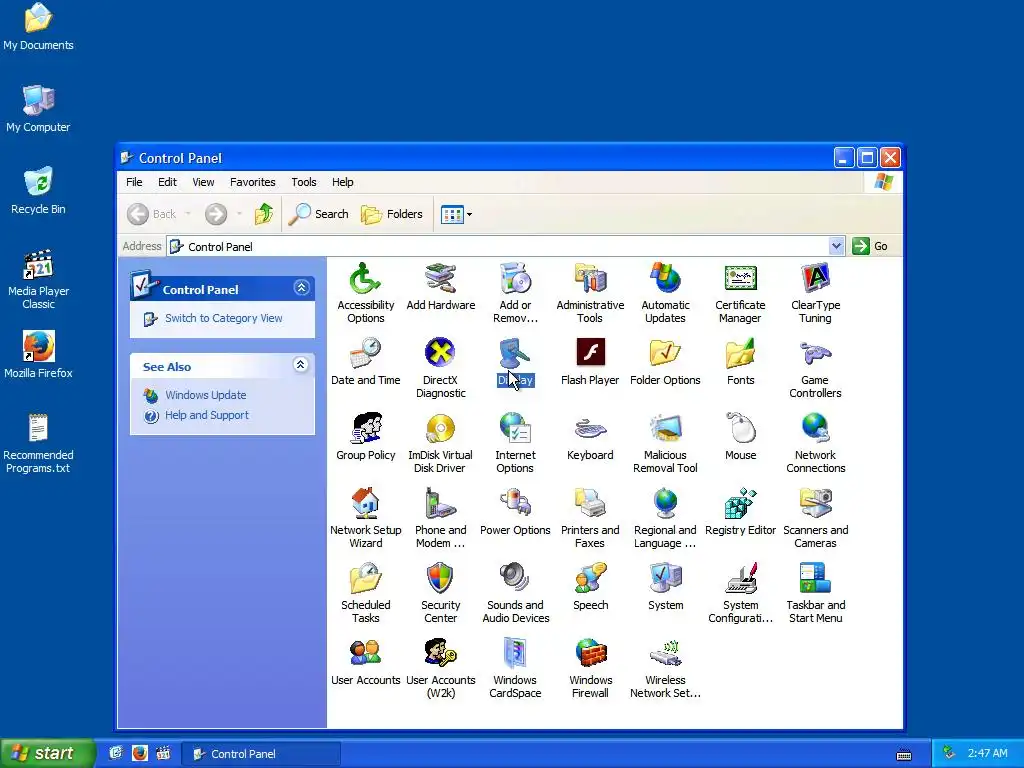Open Help and Support link
This screenshot has width=1024, height=768.
click(206, 415)
